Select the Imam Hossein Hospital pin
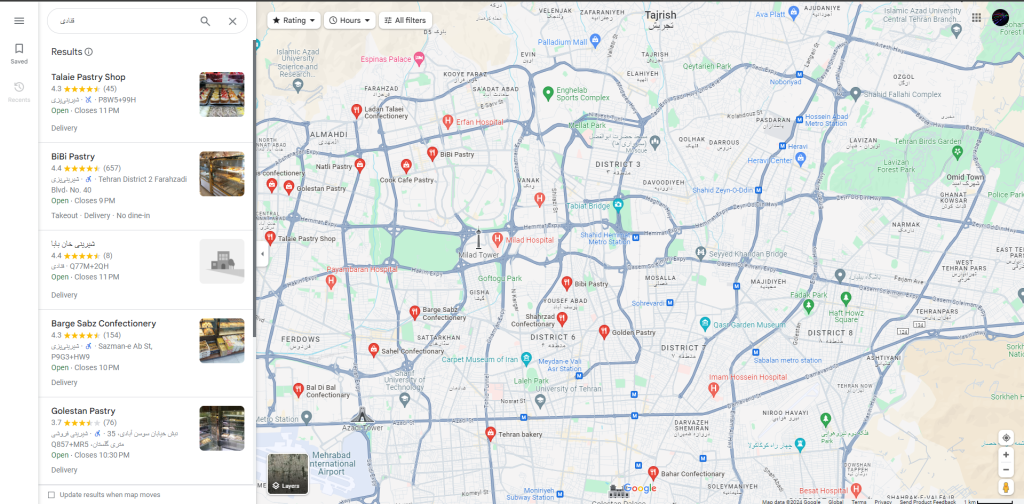 pos(713,389)
